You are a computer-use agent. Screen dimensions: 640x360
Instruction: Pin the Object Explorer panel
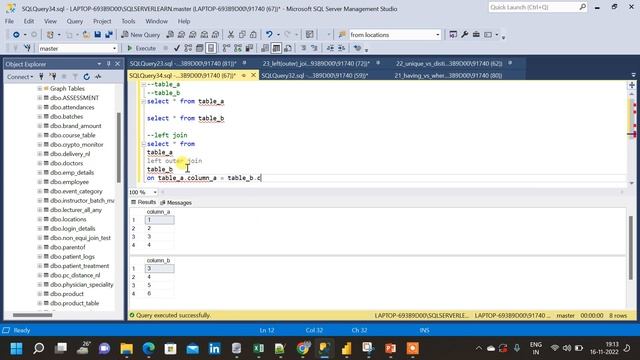click(x=109, y=64)
